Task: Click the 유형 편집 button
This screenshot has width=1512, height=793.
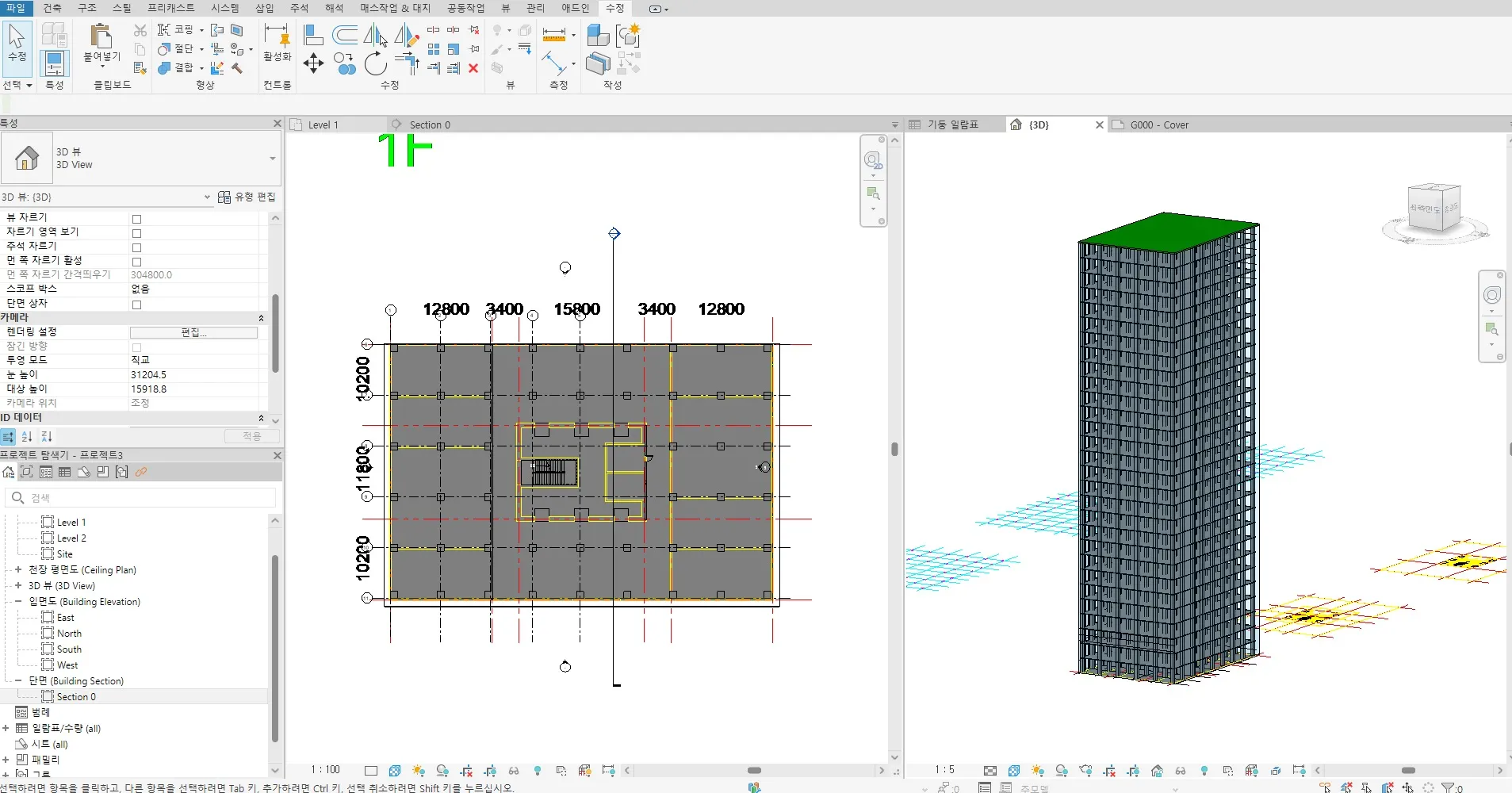Action: point(247,197)
